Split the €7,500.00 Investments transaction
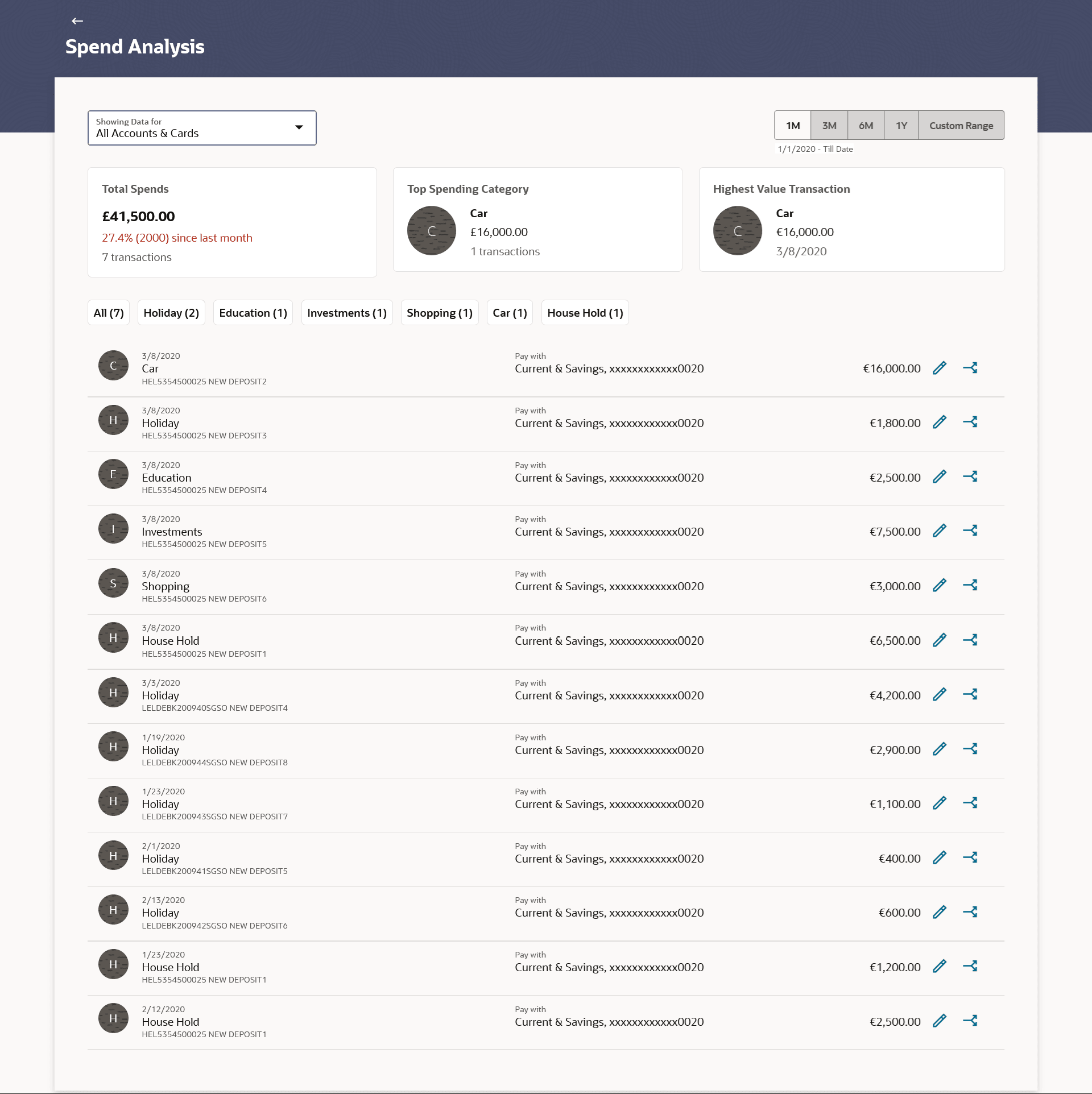Image resolution: width=1092 pixels, height=1094 pixels. [970, 531]
